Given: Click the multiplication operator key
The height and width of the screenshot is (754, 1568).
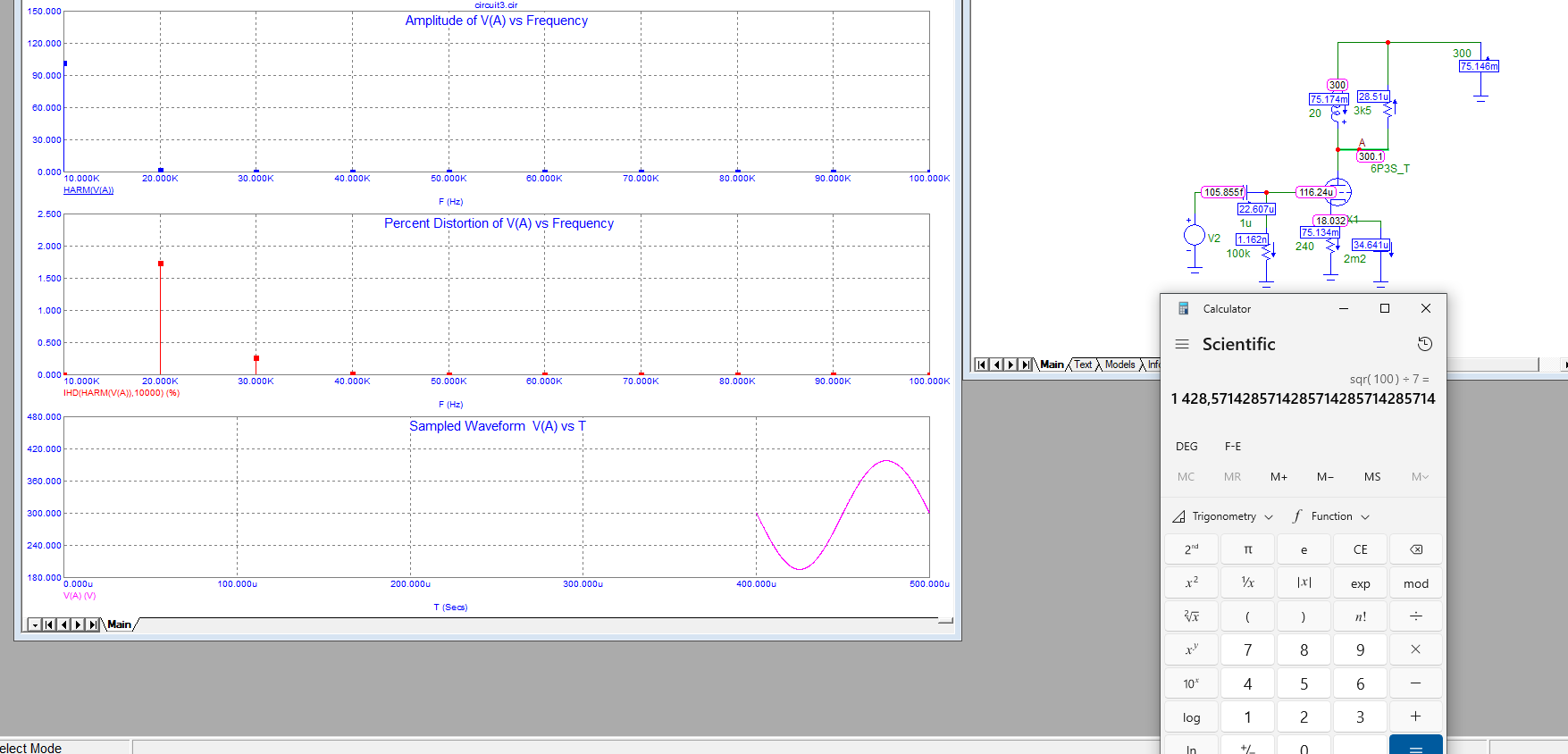Looking at the screenshot, I should pos(1416,650).
